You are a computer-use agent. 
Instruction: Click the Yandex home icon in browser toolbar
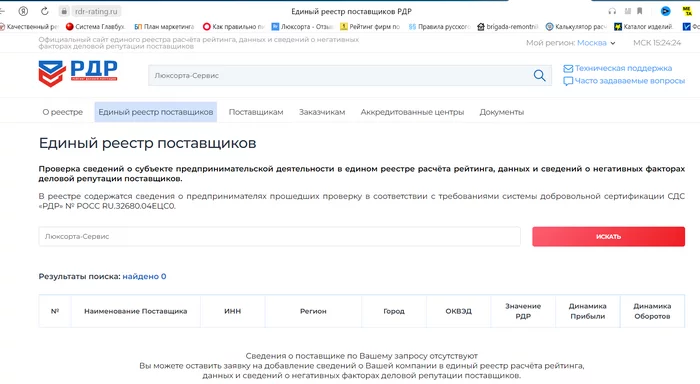(x=23, y=11)
